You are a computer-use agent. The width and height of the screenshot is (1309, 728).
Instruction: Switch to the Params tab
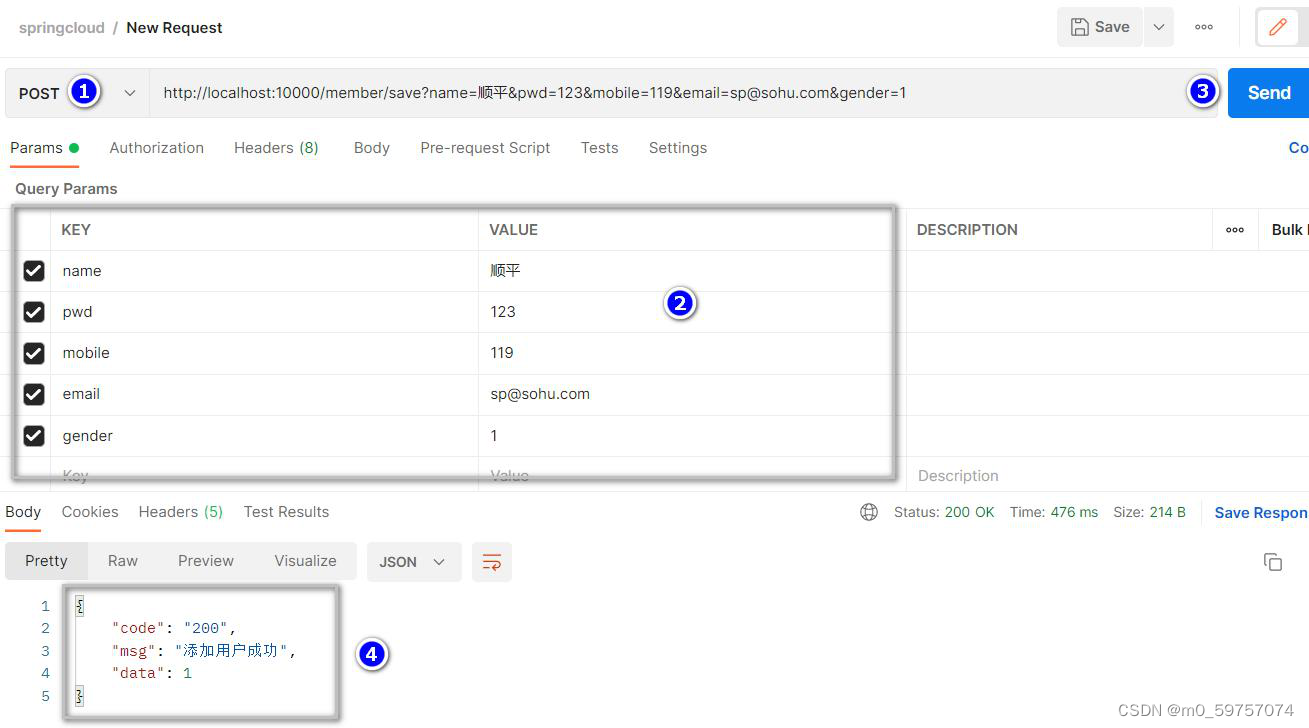(x=44, y=148)
